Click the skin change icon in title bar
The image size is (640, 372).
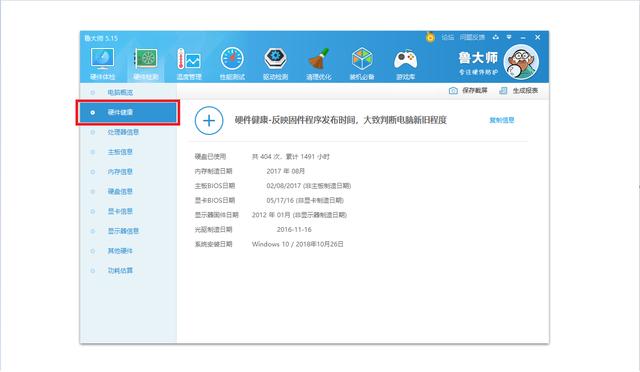496,37
